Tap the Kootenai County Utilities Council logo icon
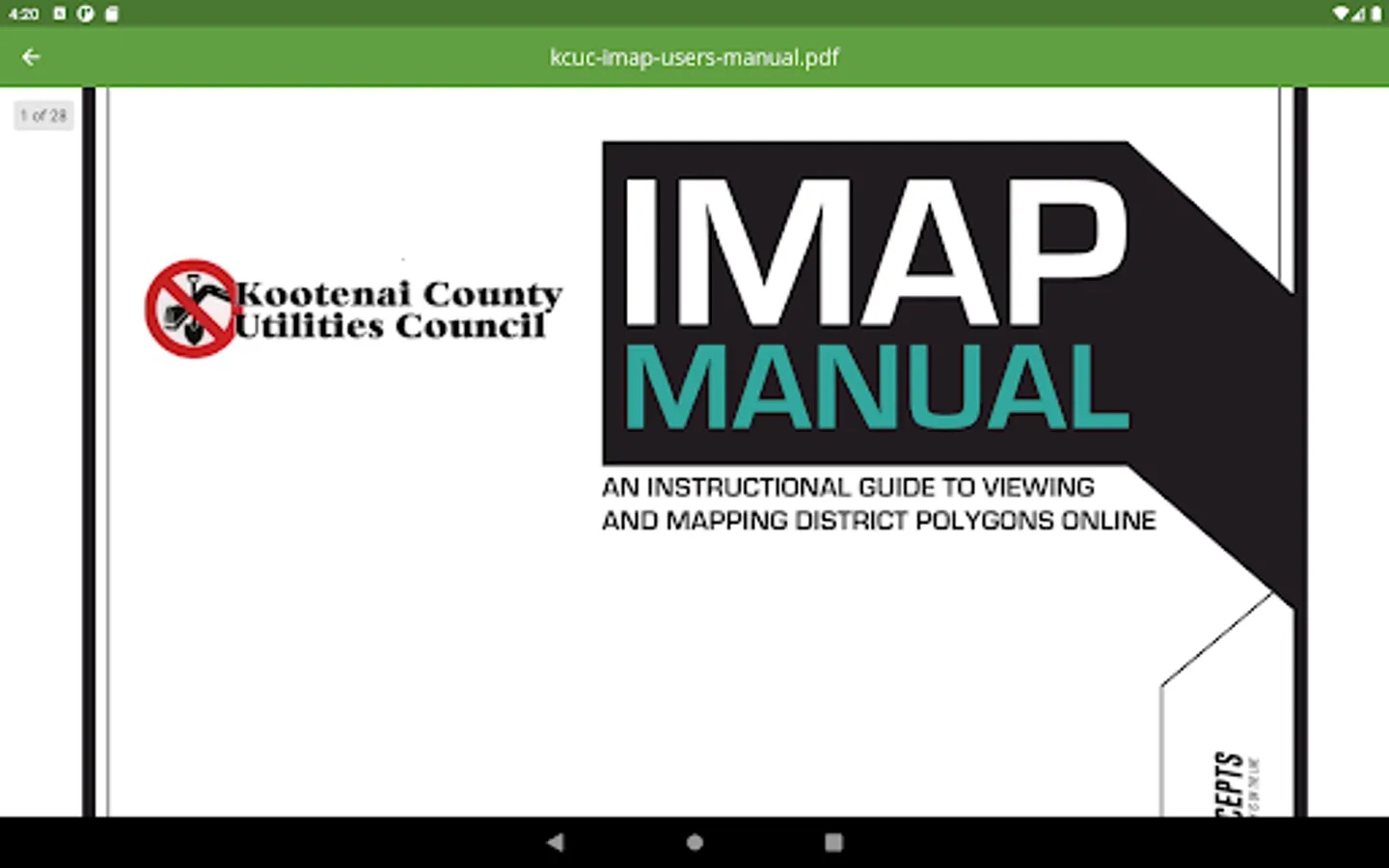The height and width of the screenshot is (868, 1389). [190, 309]
